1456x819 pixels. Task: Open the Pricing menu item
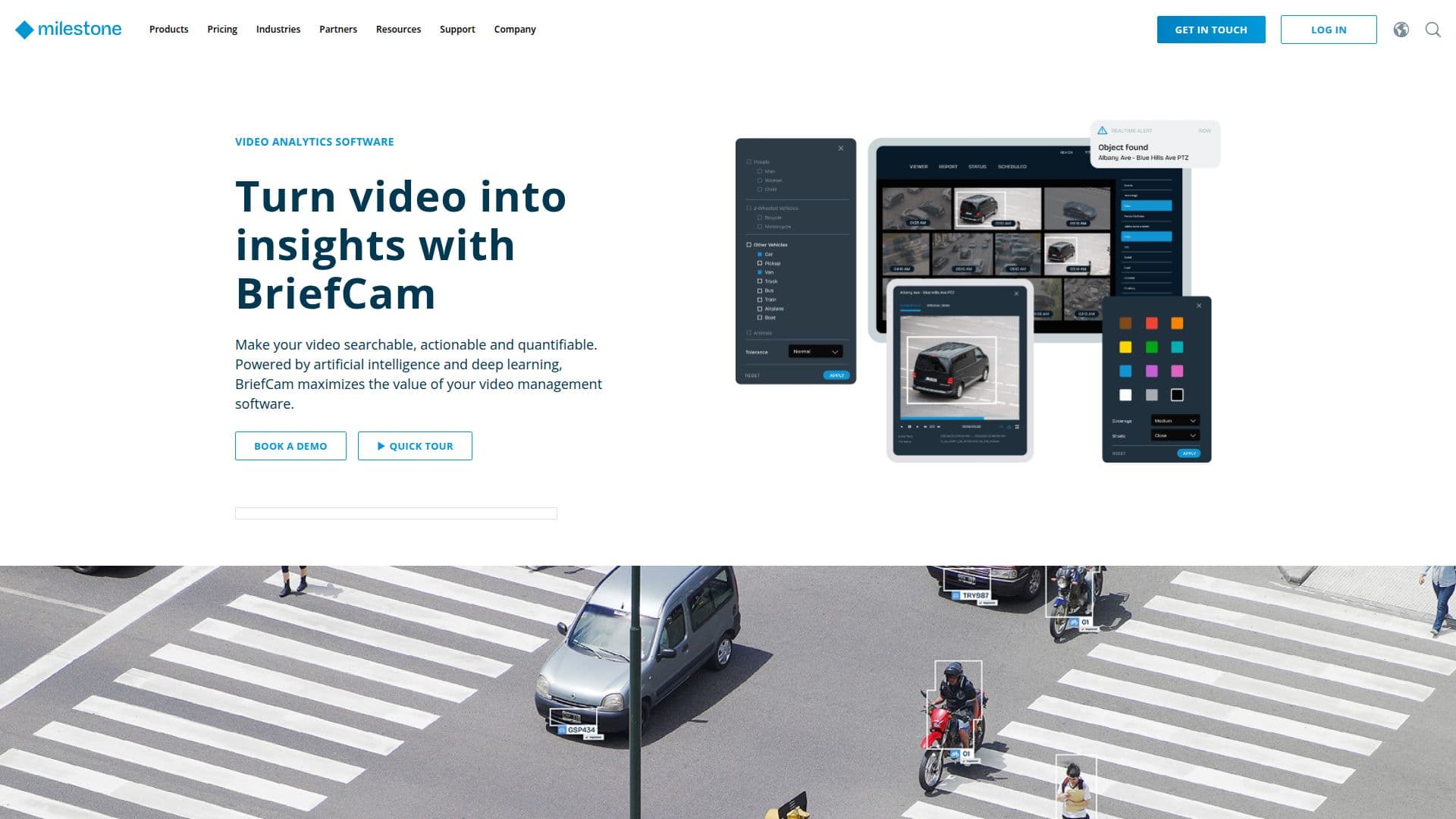point(222,30)
